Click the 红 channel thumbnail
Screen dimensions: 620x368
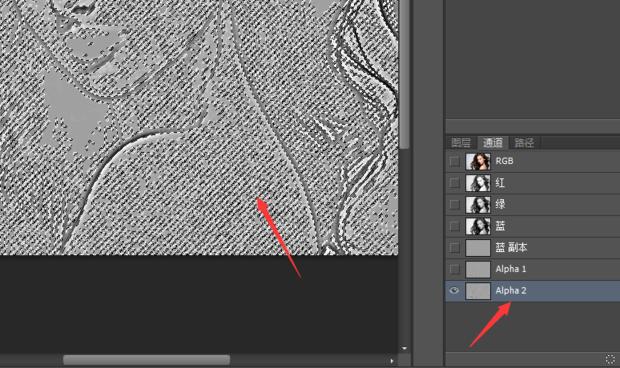(x=478, y=183)
